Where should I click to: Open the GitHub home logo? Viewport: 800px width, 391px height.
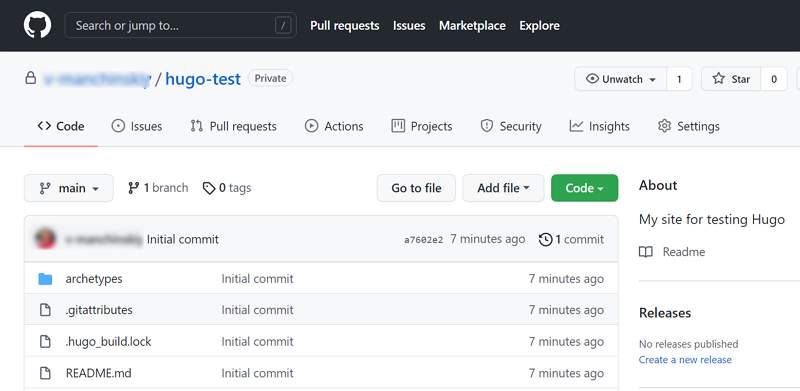click(x=37, y=25)
